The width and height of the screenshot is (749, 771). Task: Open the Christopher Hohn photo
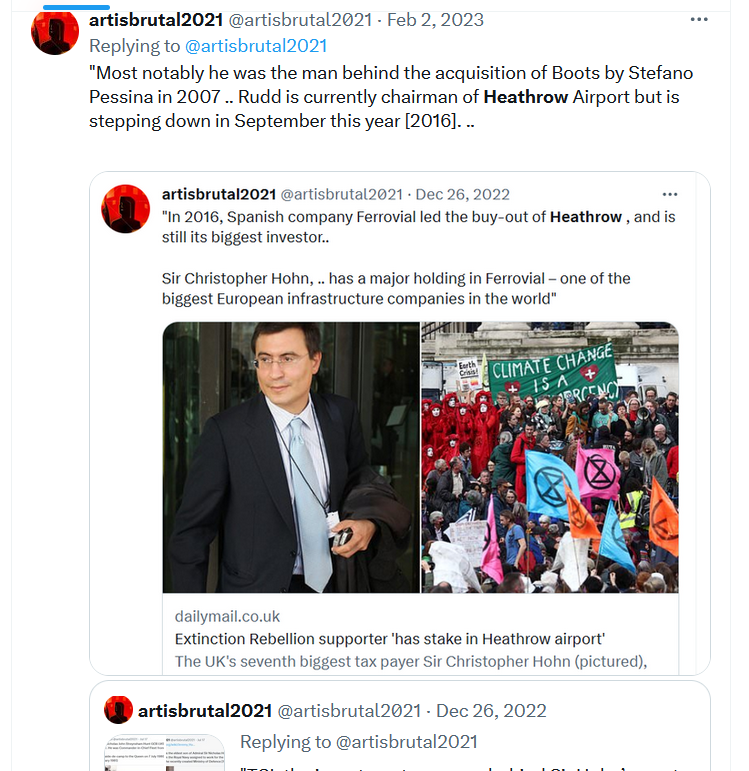coord(291,457)
